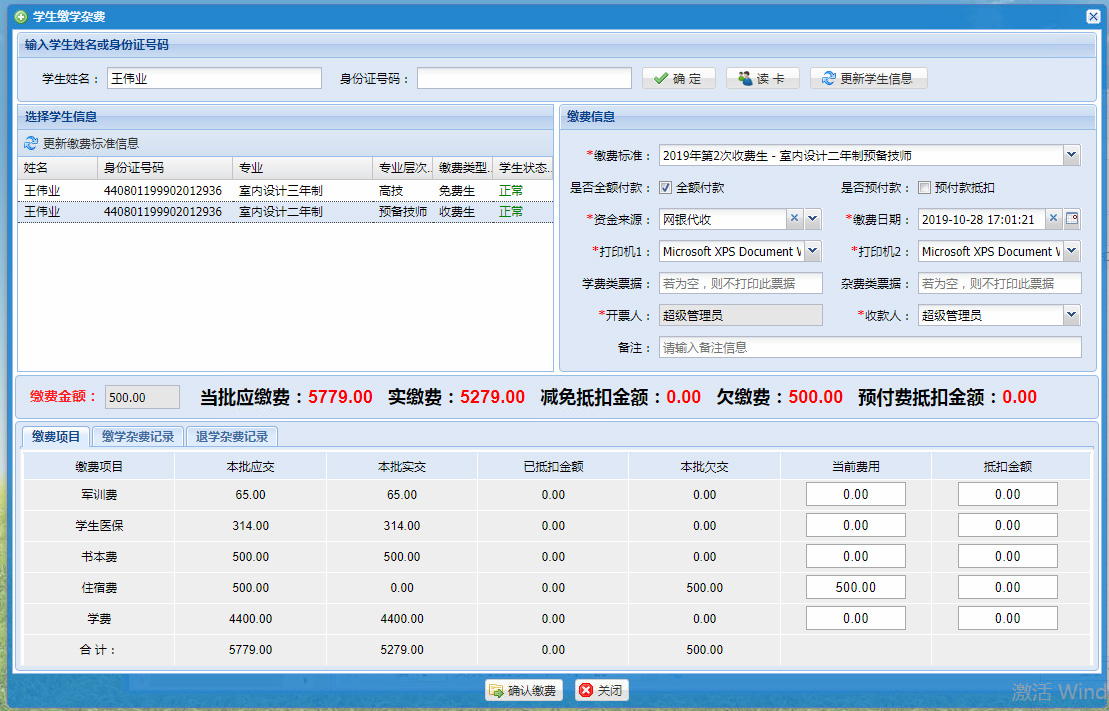Click the 关闭 button at the bottom
This screenshot has height=711, width=1109.
coord(602,690)
